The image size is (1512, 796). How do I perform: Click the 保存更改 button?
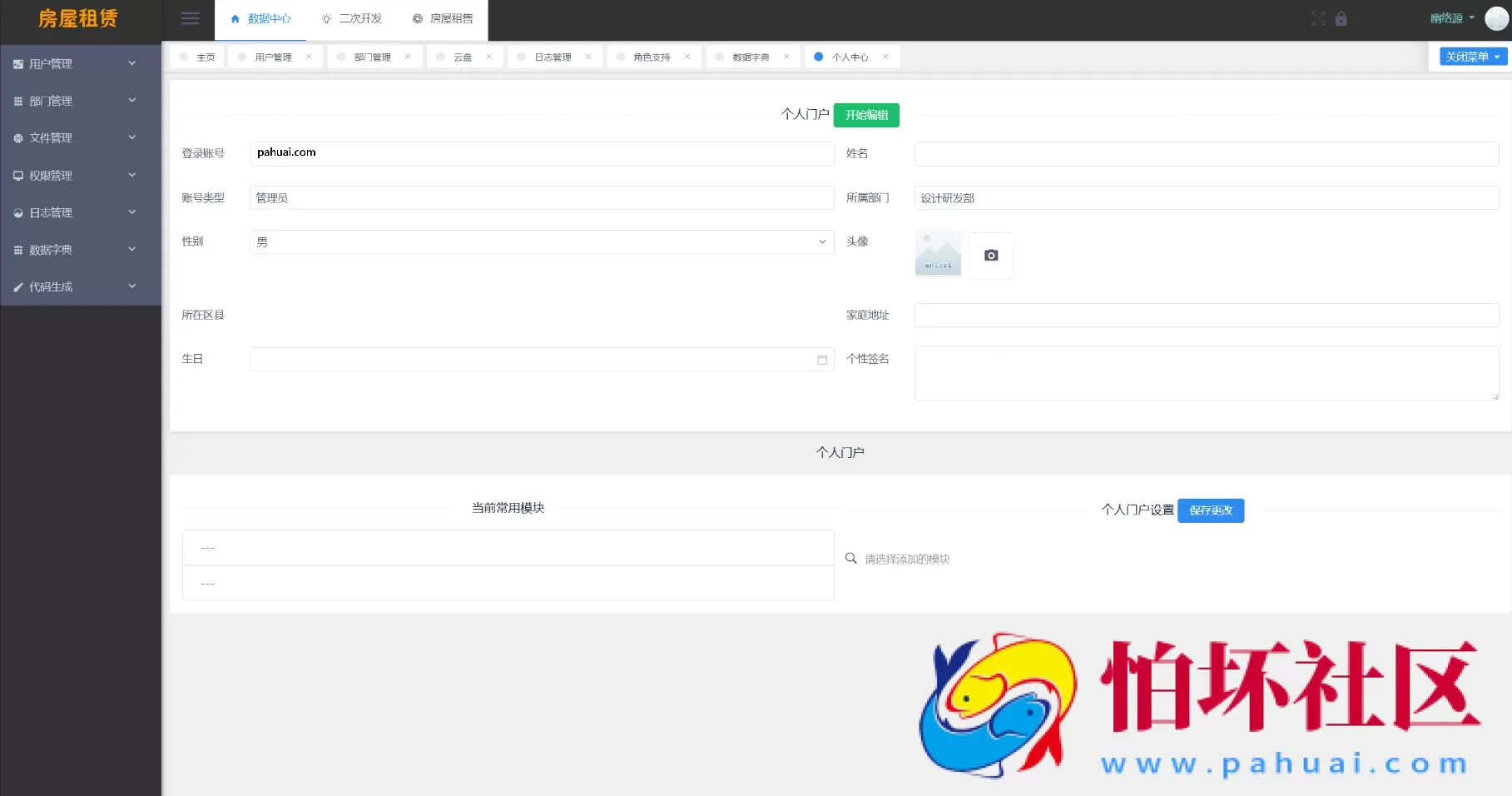click(1211, 510)
